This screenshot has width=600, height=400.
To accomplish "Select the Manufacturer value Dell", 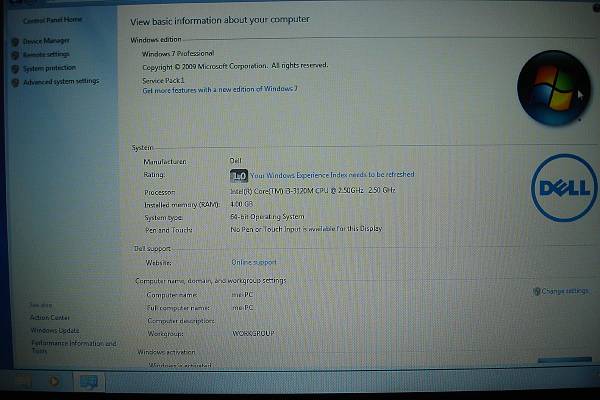I will click(x=236, y=161).
